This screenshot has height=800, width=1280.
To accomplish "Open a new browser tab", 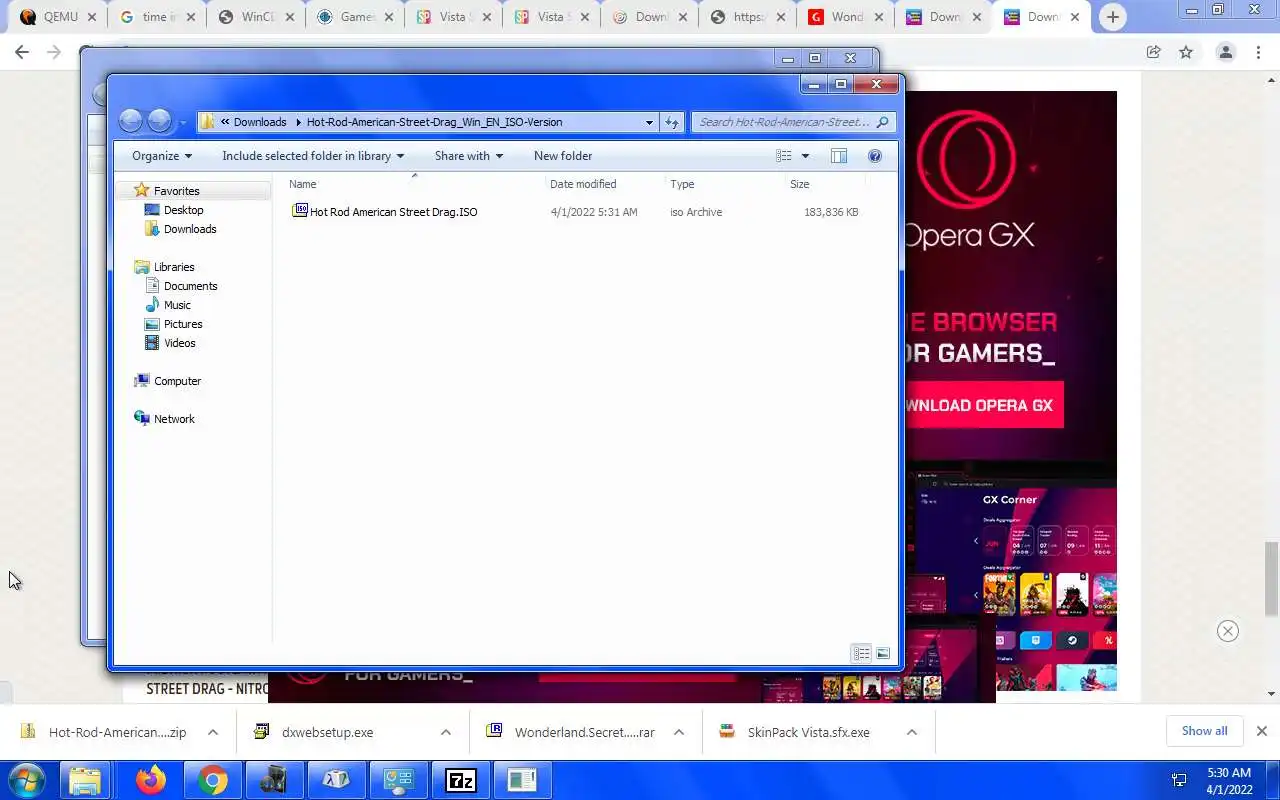I will click(x=1112, y=17).
